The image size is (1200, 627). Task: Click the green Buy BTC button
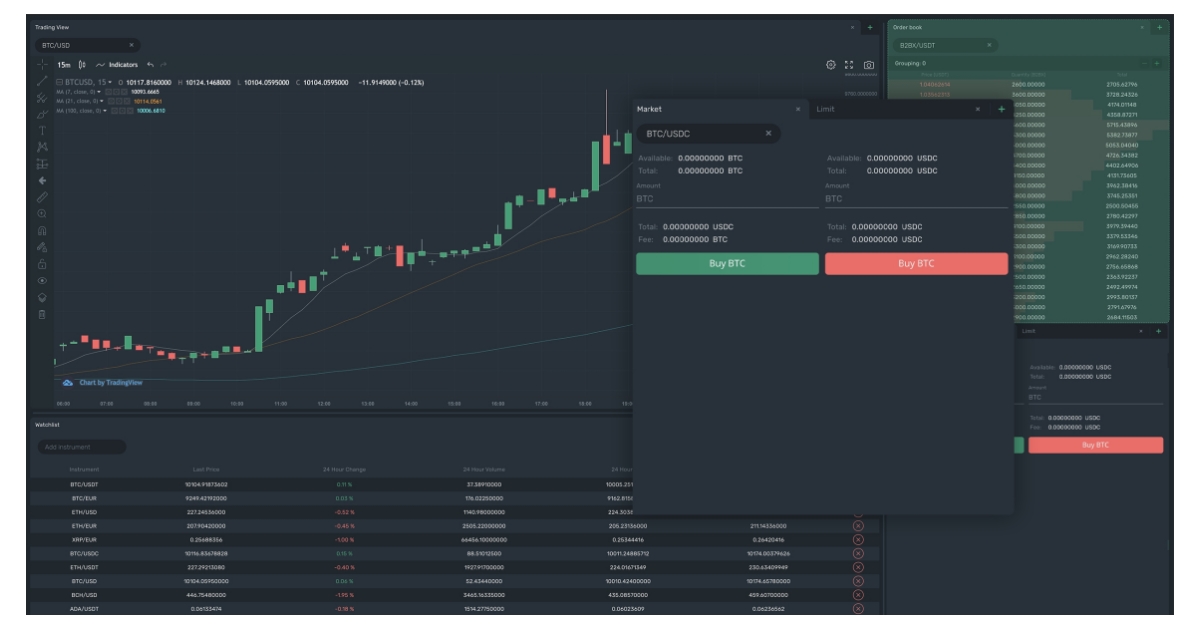coord(727,264)
